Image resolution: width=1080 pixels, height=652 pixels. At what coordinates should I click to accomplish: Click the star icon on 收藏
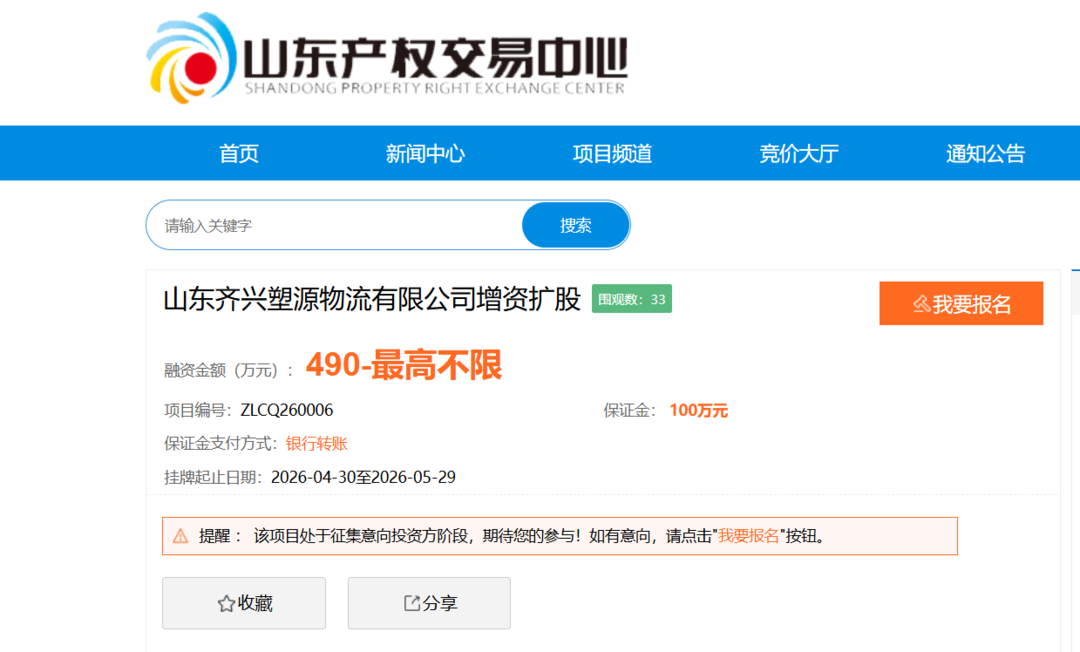click(x=226, y=604)
